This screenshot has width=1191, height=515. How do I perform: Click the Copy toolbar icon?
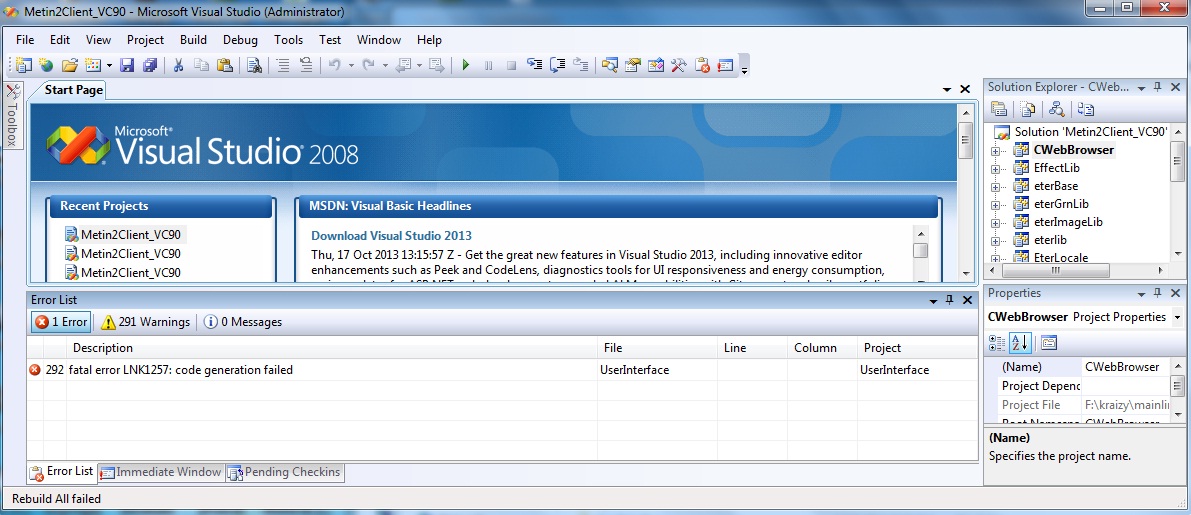[x=201, y=65]
